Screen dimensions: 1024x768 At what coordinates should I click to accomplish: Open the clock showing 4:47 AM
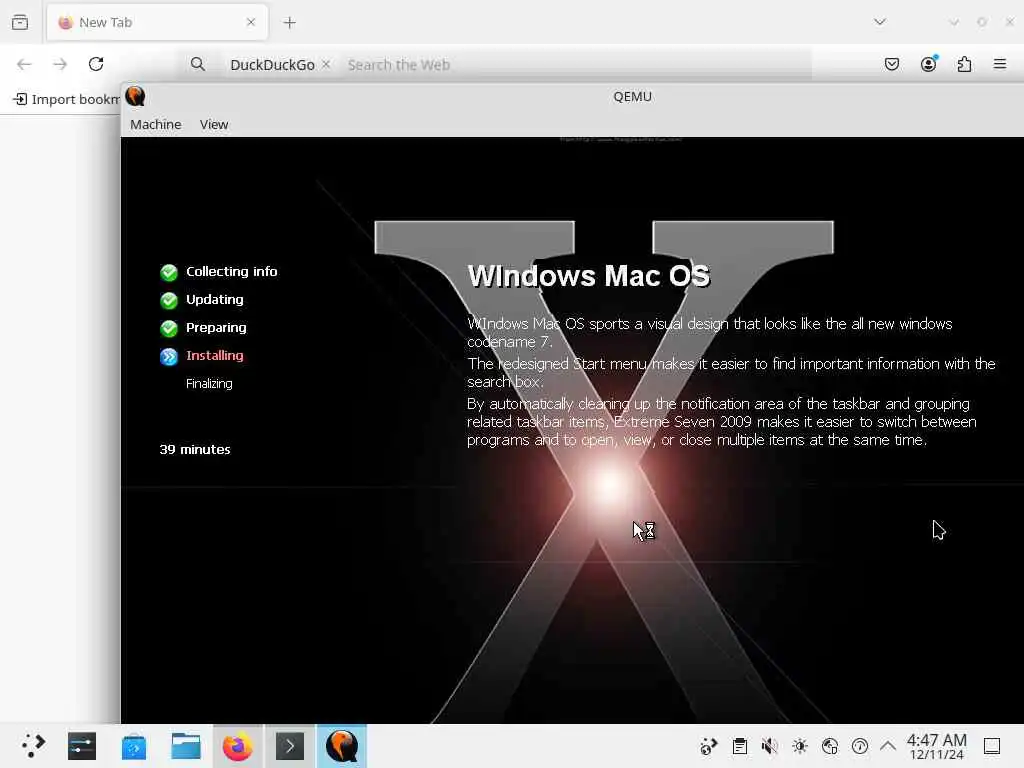pos(936,746)
